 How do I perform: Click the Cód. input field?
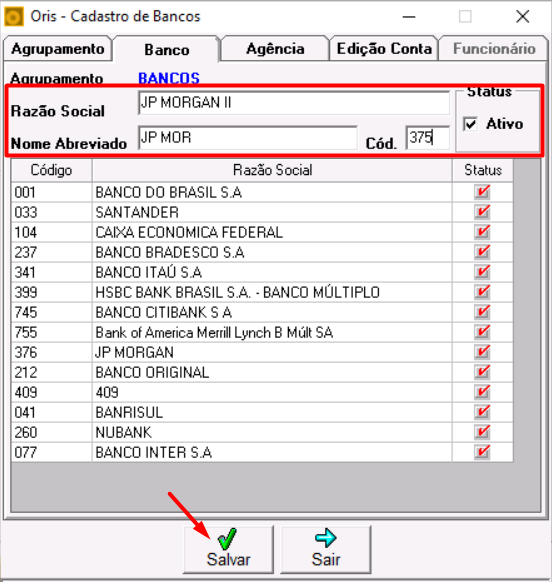click(x=428, y=138)
